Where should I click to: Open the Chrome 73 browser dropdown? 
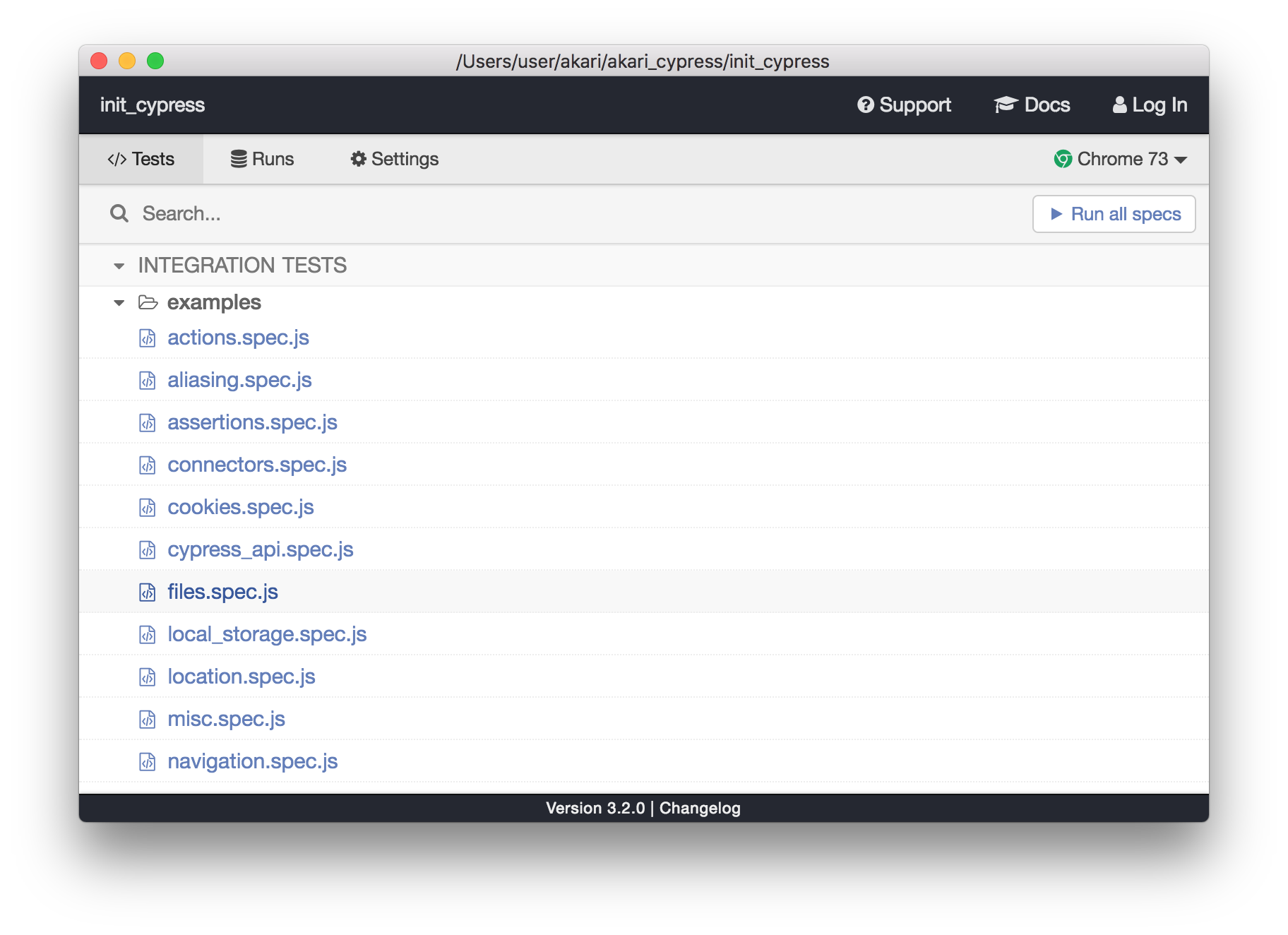[x=1120, y=159]
